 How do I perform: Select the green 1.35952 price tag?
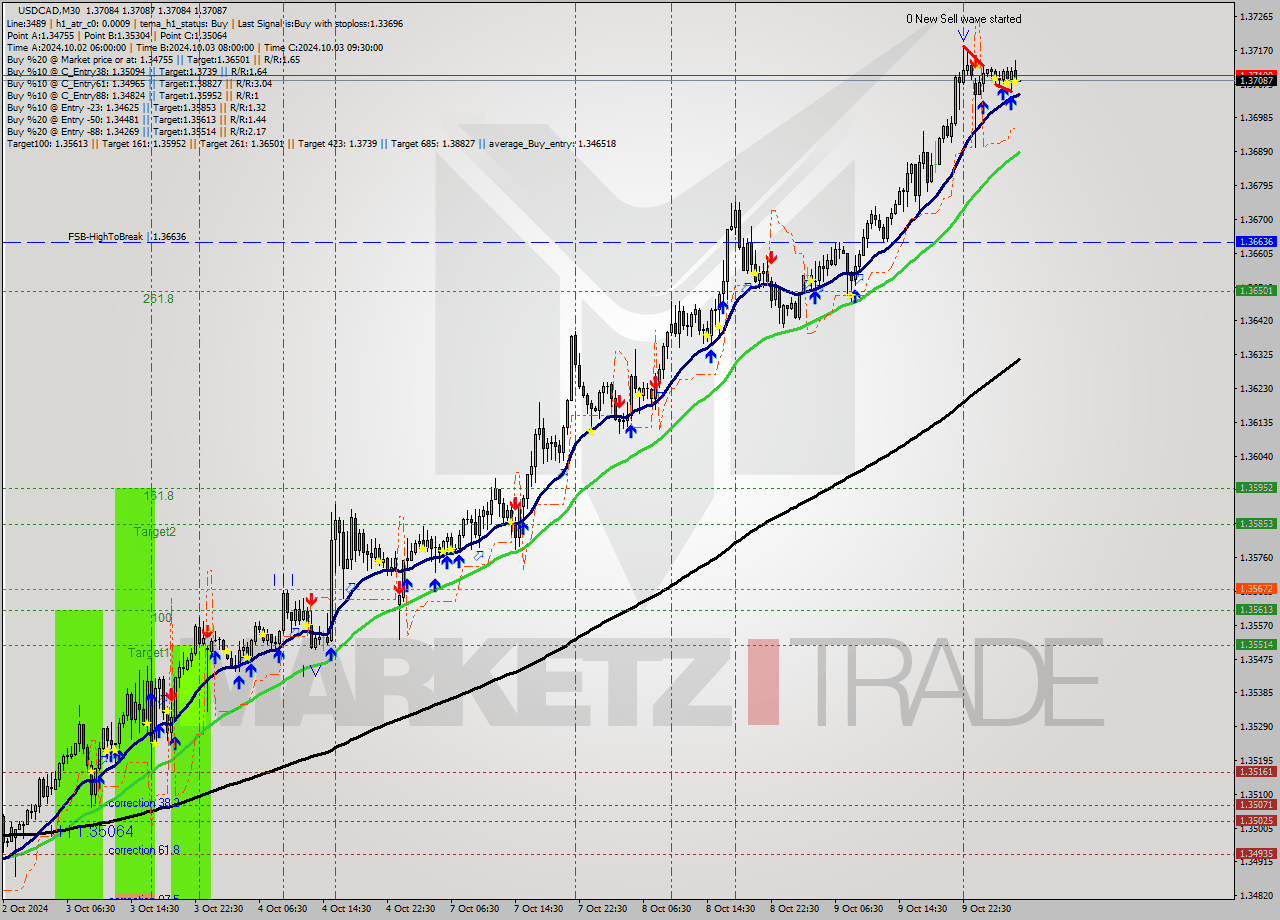click(x=1256, y=488)
